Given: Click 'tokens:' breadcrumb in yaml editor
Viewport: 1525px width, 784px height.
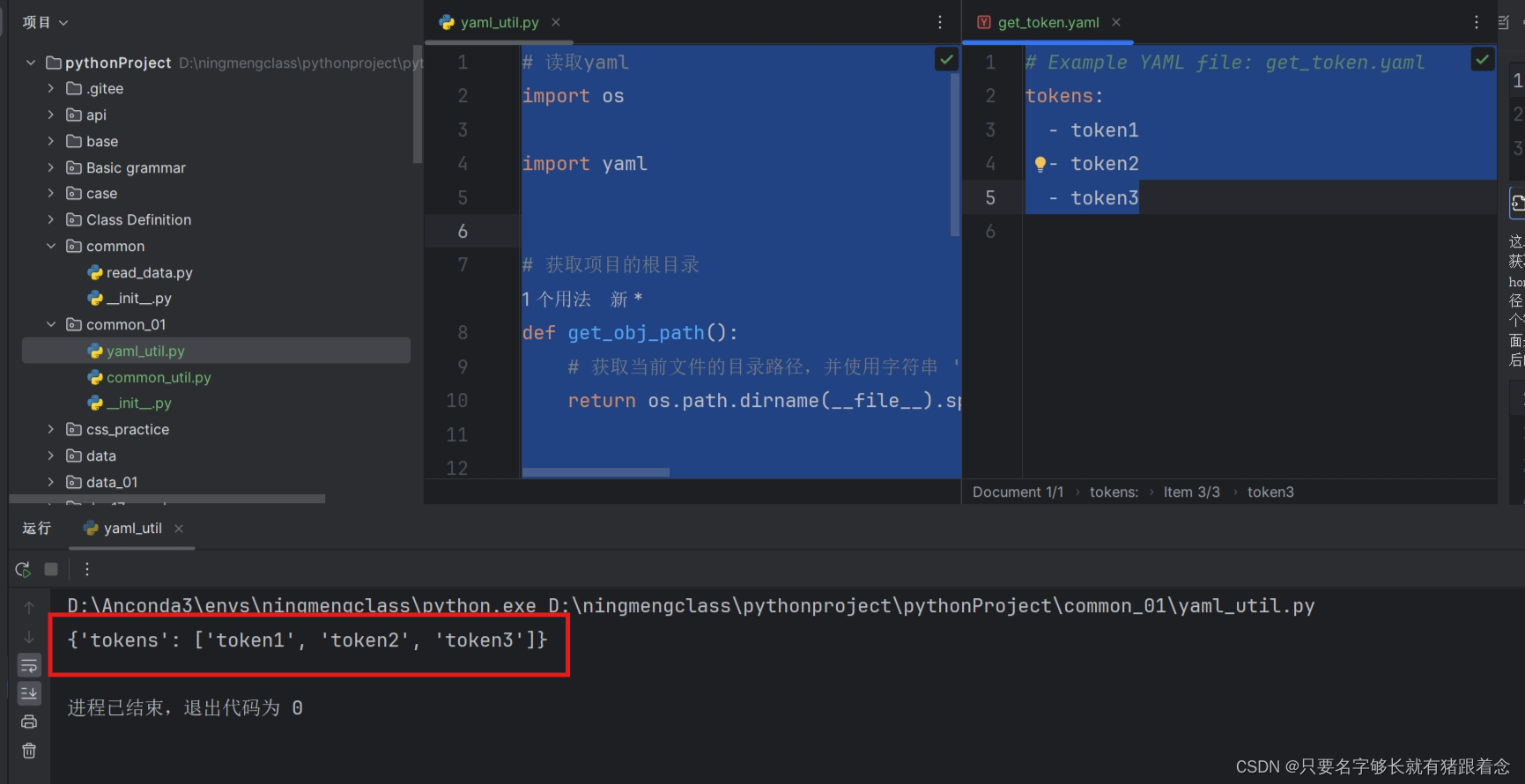Looking at the screenshot, I should click(1114, 492).
